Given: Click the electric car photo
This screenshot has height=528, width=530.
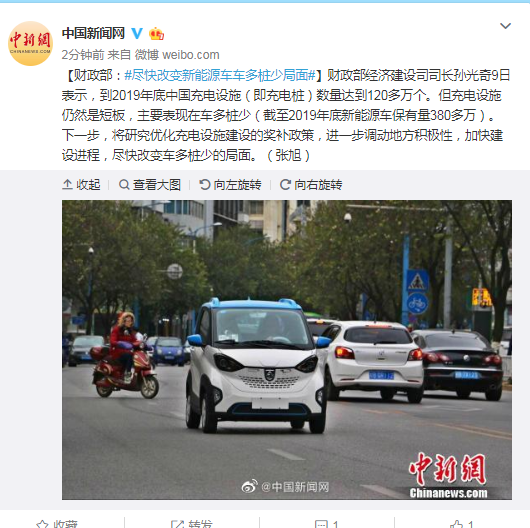Looking at the screenshot, I should point(287,350).
